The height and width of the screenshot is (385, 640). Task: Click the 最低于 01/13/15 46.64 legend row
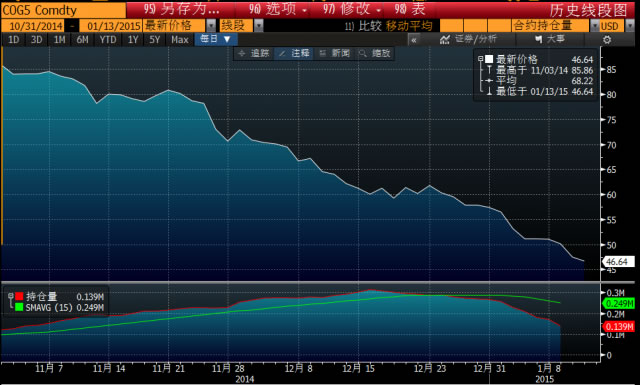(540, 91)
